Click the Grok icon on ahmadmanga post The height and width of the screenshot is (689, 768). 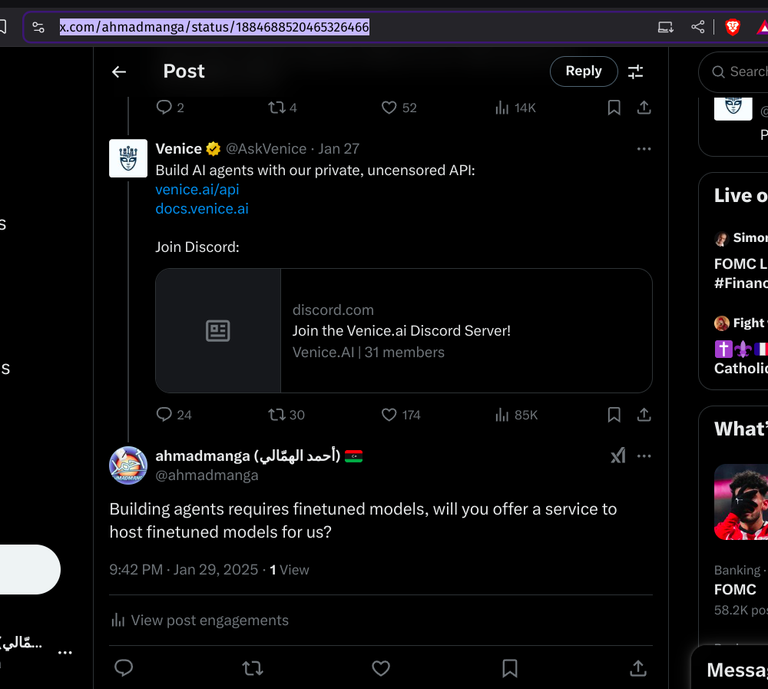coord(618,456)
